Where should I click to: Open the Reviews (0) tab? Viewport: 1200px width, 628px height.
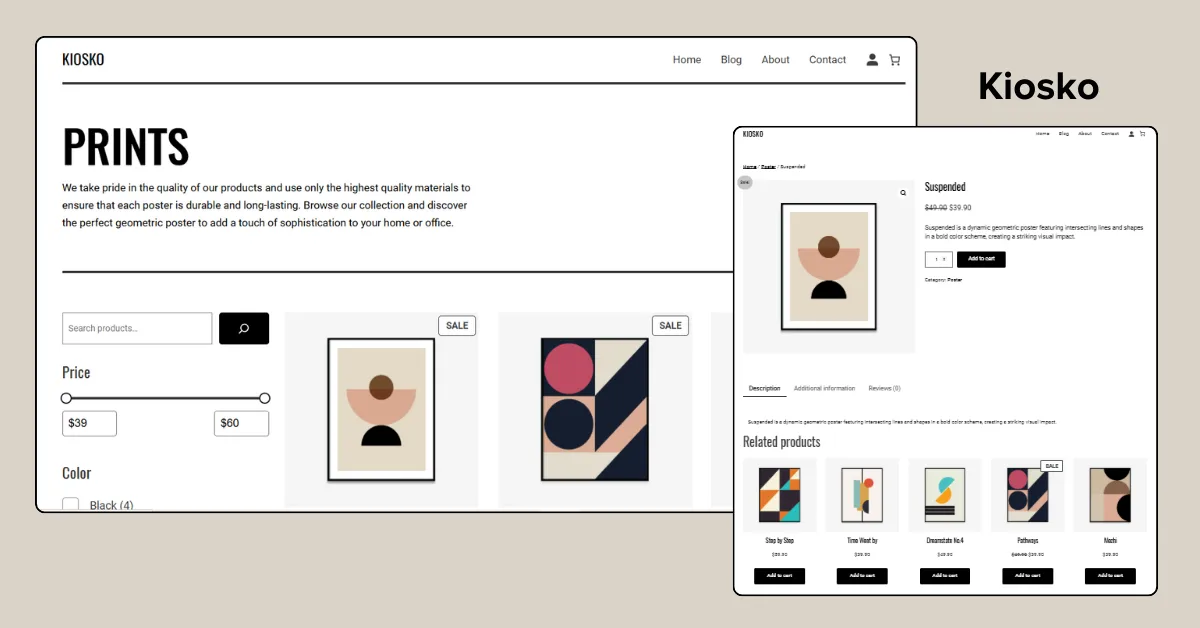click(x=884, y=388)
